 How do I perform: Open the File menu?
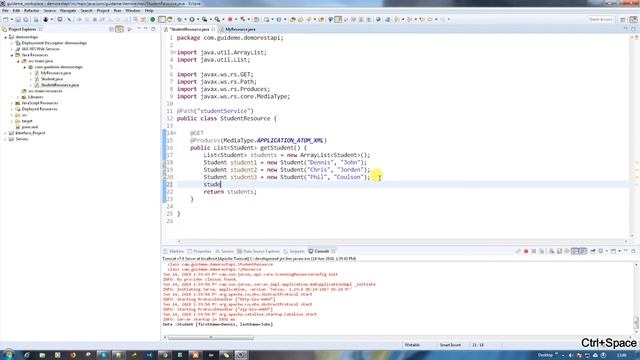coord(5,11)
